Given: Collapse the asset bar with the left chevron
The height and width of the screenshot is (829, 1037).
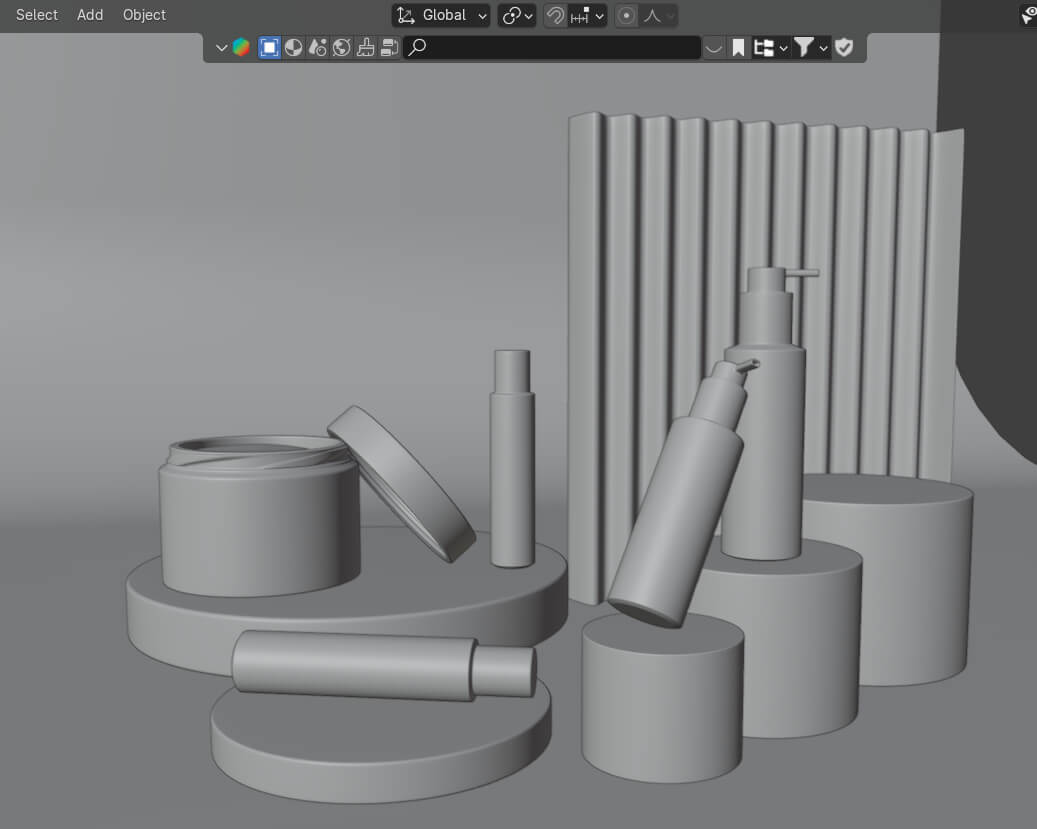Looking at the screenshot, I should coord(222,48).
